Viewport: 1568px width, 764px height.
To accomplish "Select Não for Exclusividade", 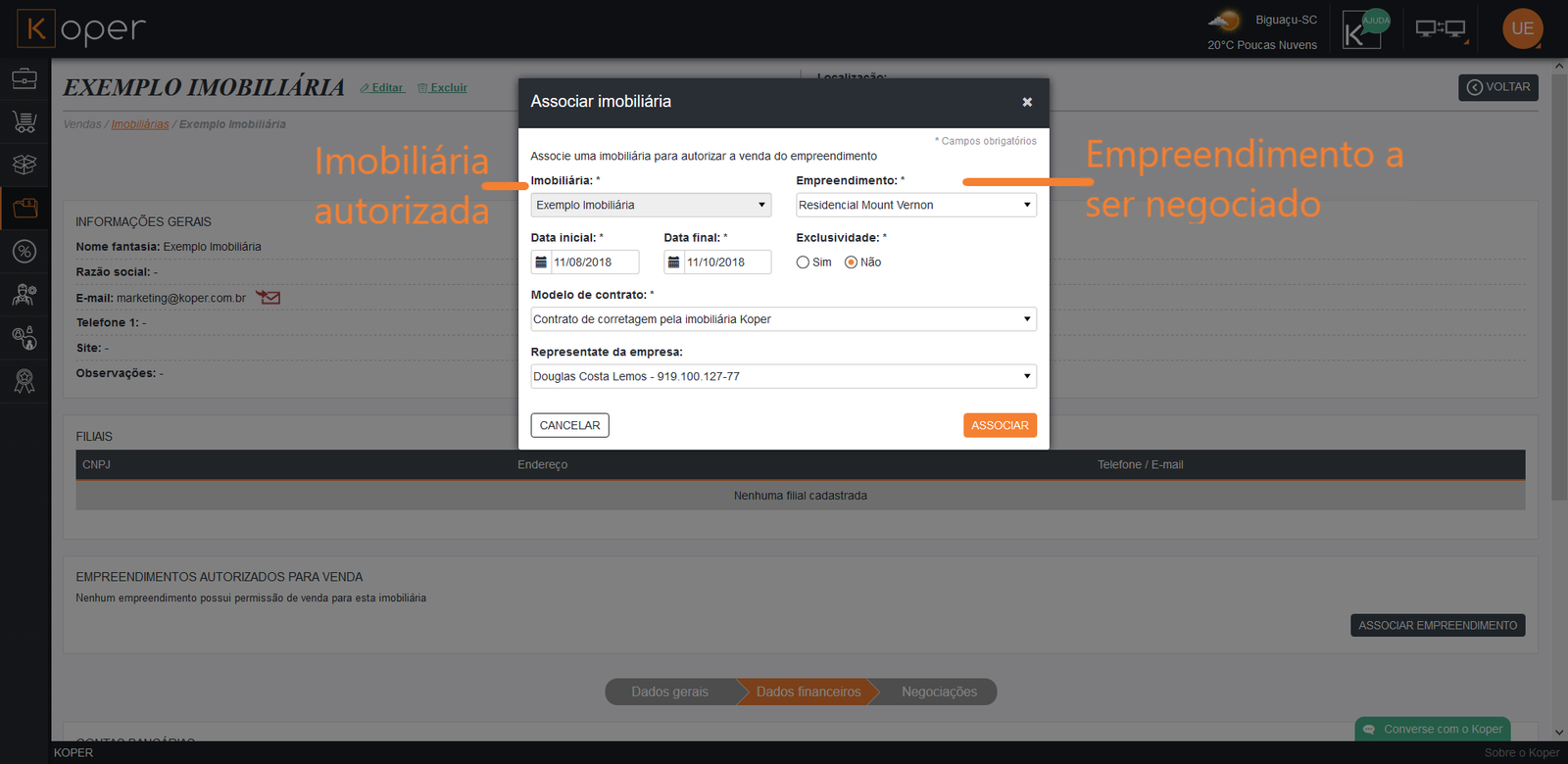I will coord(851,263).
